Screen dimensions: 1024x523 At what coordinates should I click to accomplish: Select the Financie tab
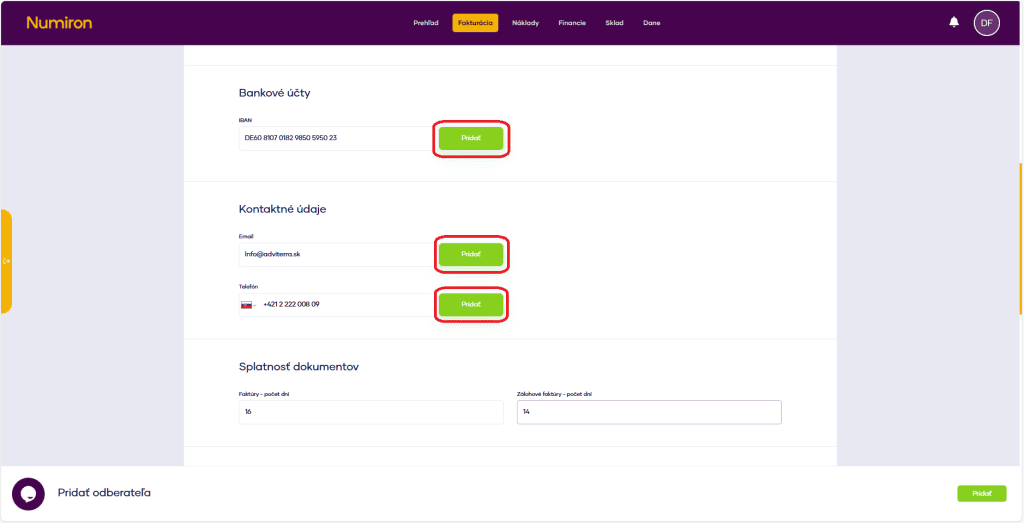572,23
